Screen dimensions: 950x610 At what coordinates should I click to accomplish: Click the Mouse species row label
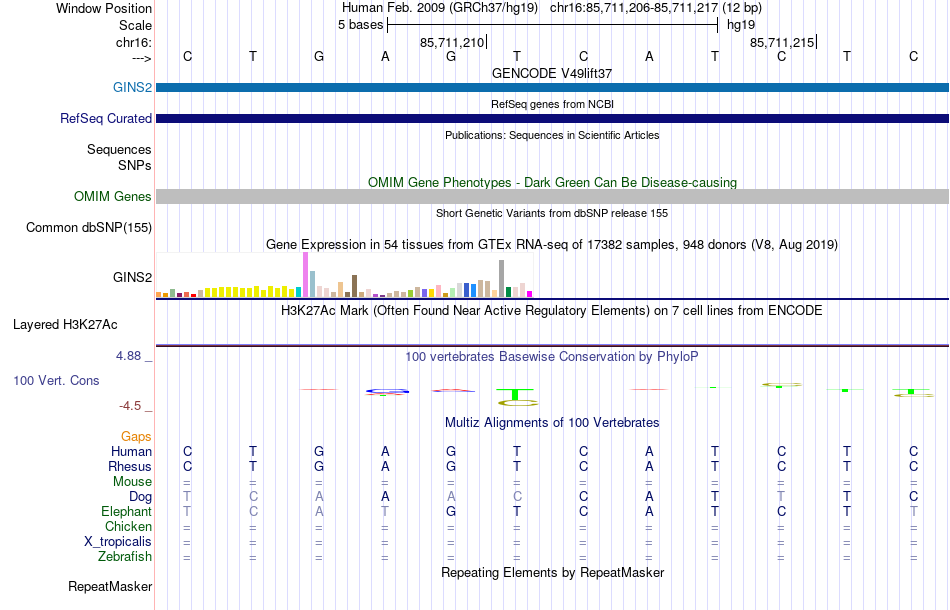pyautogui.click(x=132, y=482)
